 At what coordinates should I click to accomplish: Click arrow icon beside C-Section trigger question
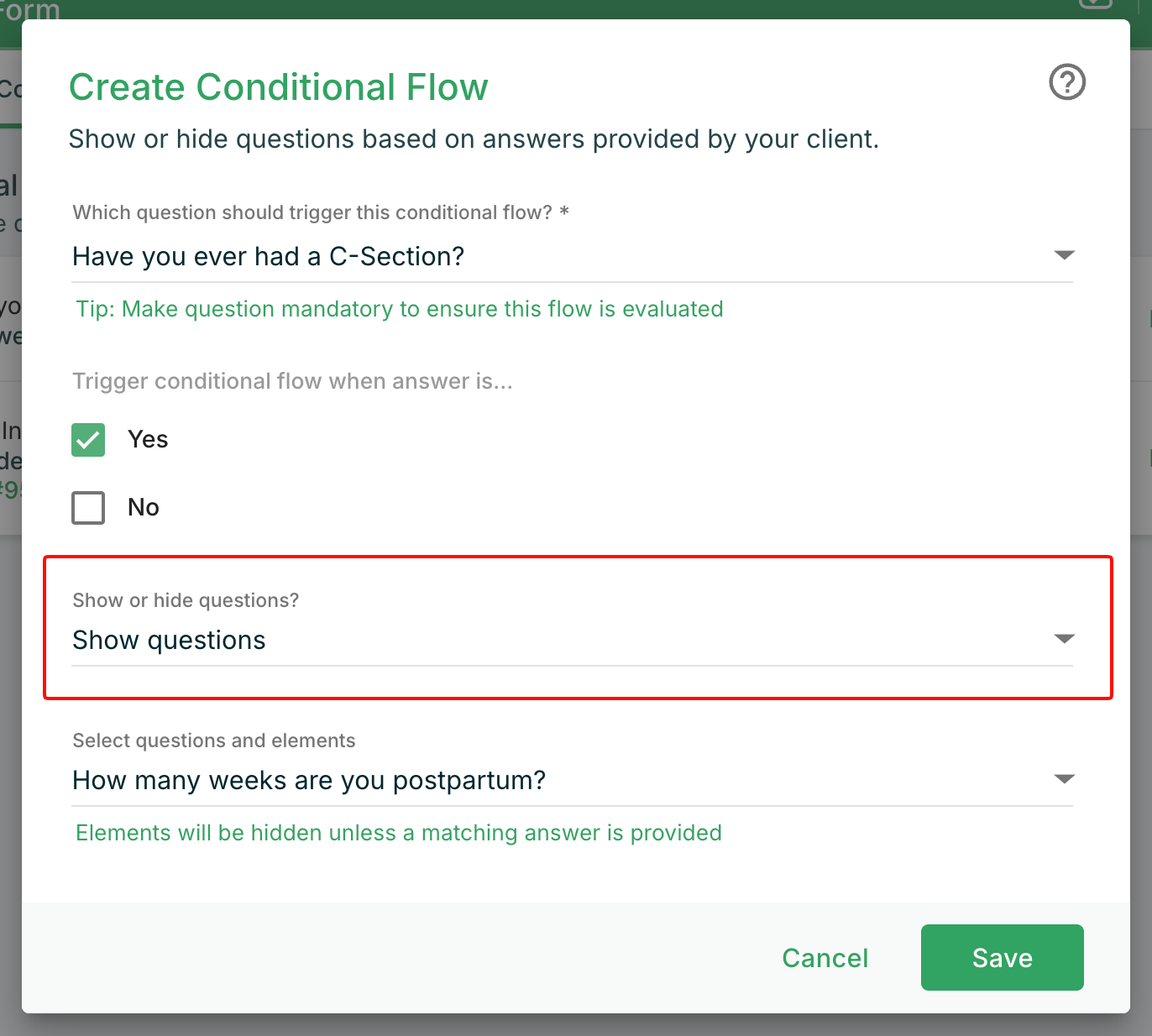1064,255
